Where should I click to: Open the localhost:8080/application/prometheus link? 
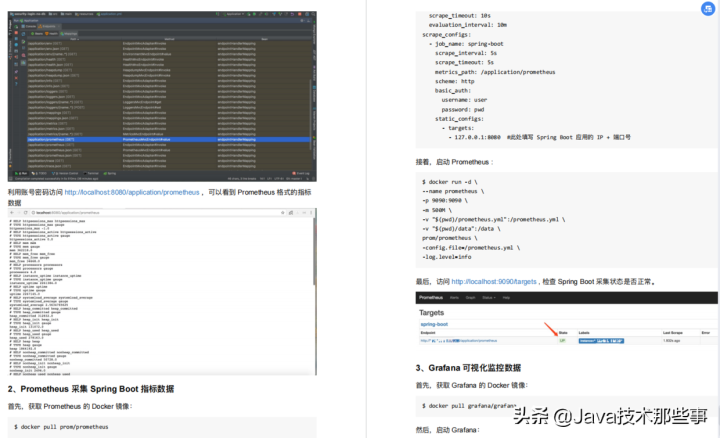(132, 192)
